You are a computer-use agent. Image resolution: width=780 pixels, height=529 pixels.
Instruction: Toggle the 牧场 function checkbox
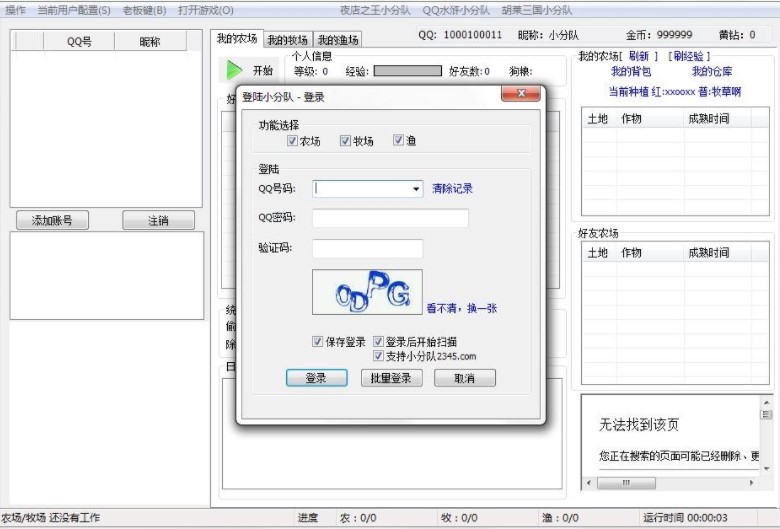pos(345,141)
